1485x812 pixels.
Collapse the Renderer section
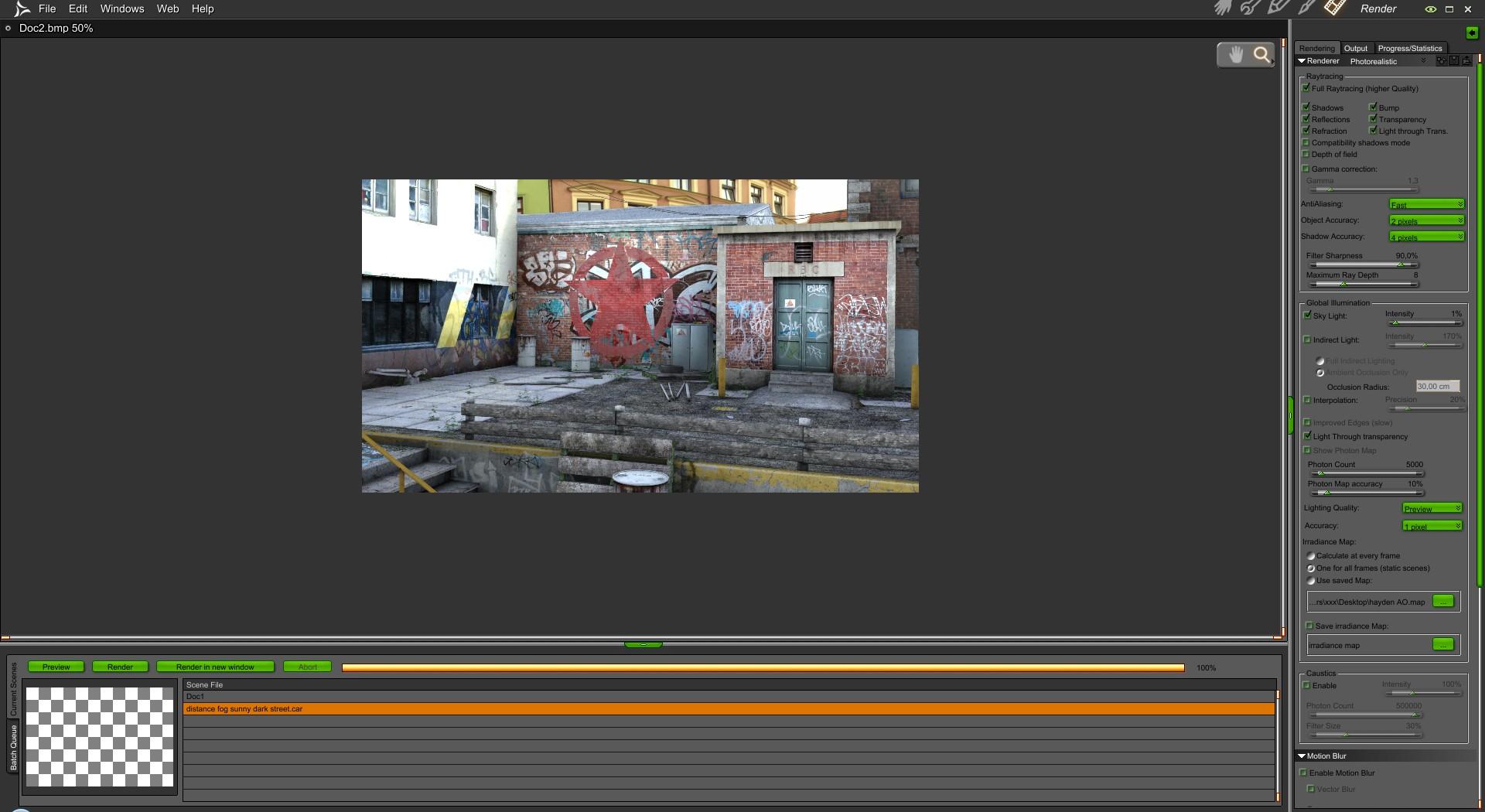(1302, 61)
